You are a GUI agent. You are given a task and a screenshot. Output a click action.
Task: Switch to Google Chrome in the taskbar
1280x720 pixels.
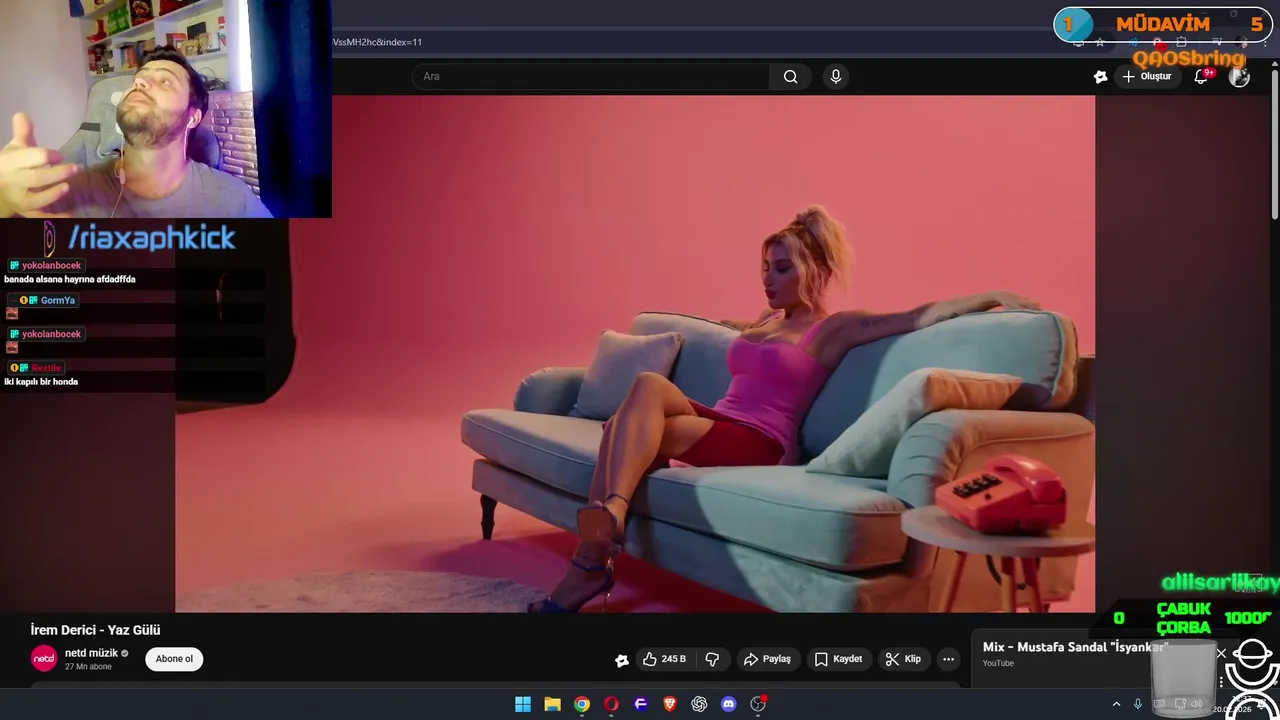coord(582,704)
